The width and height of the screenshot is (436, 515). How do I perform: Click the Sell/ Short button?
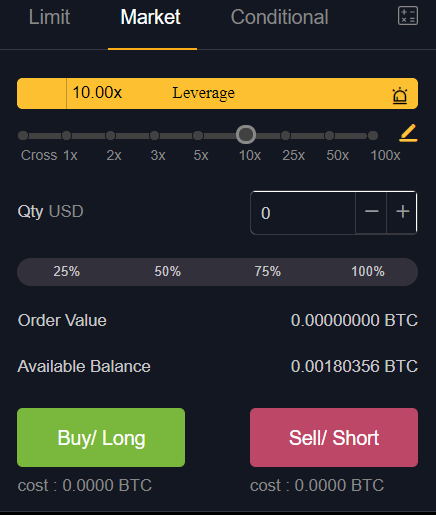(334, 437)
